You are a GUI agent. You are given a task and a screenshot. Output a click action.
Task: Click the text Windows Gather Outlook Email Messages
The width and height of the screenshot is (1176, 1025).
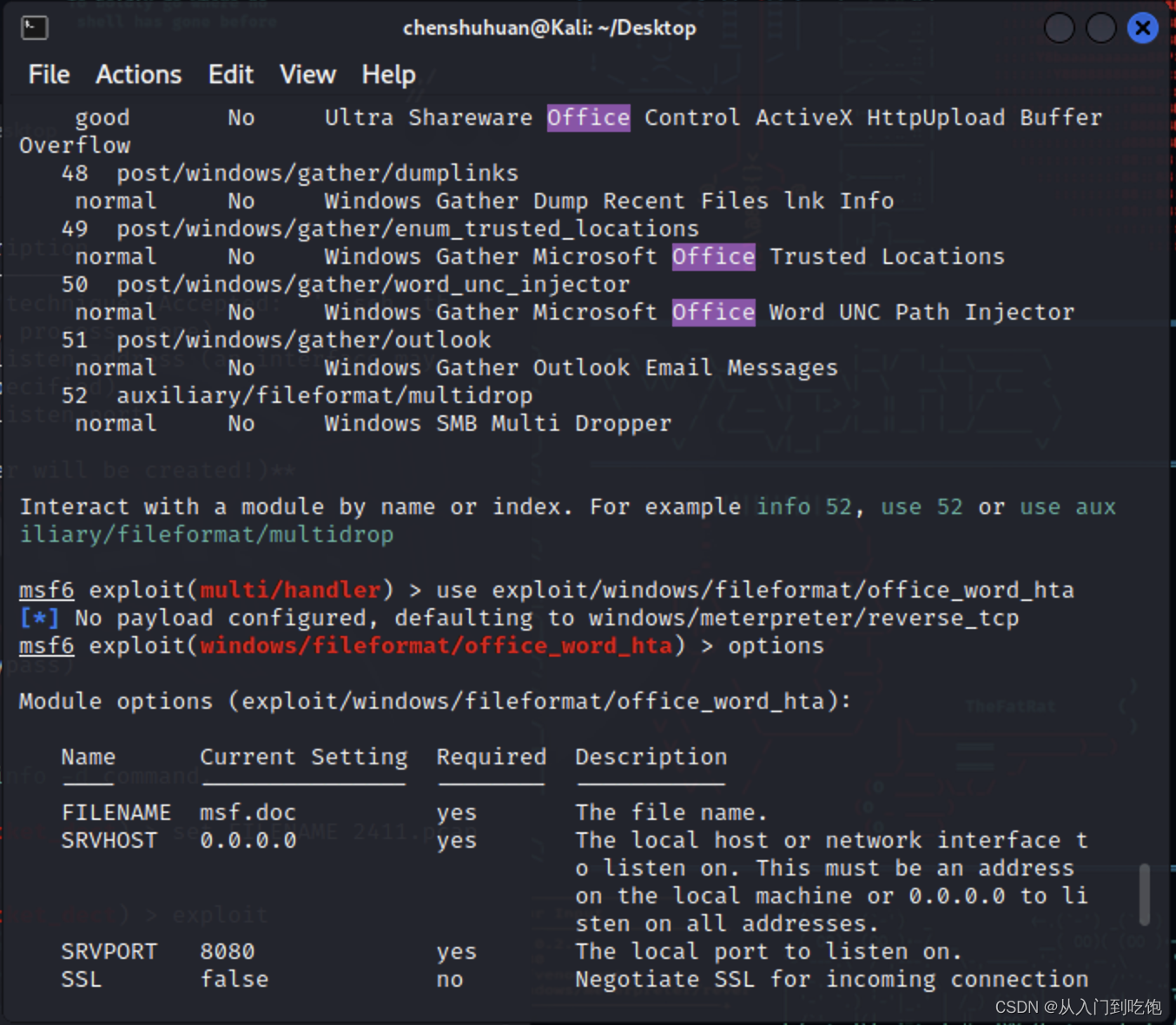coord(581,367)
